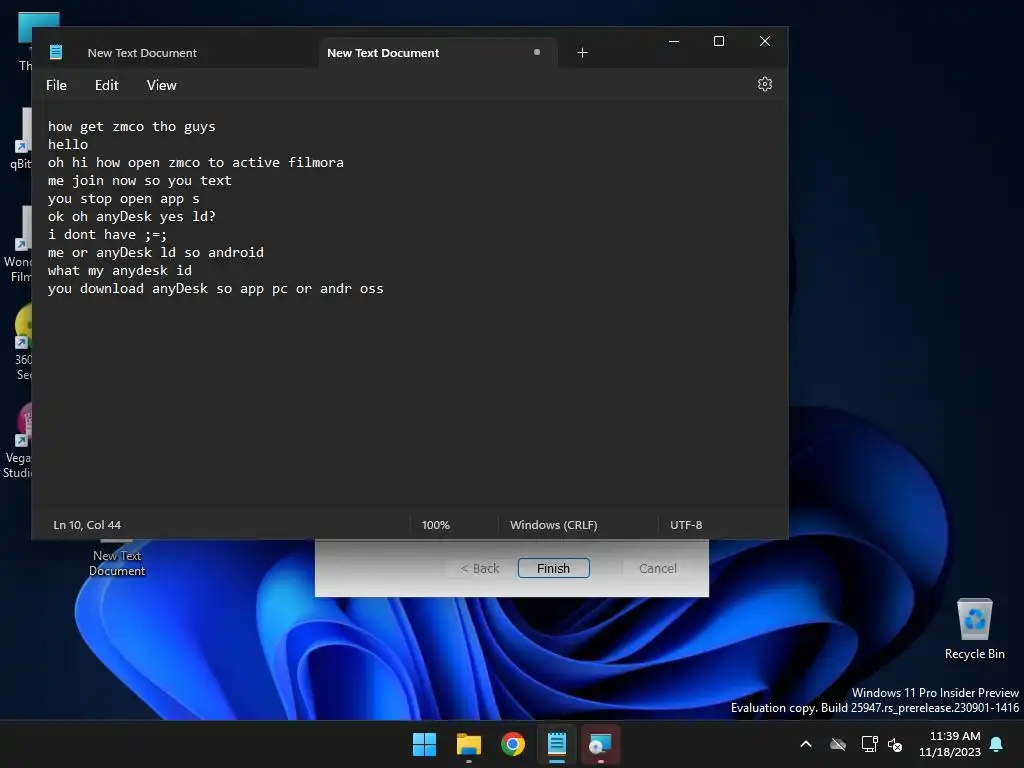Click Notepad icon in taskbar
This screenshot has width=1024, height=768.
pos(556,744)
